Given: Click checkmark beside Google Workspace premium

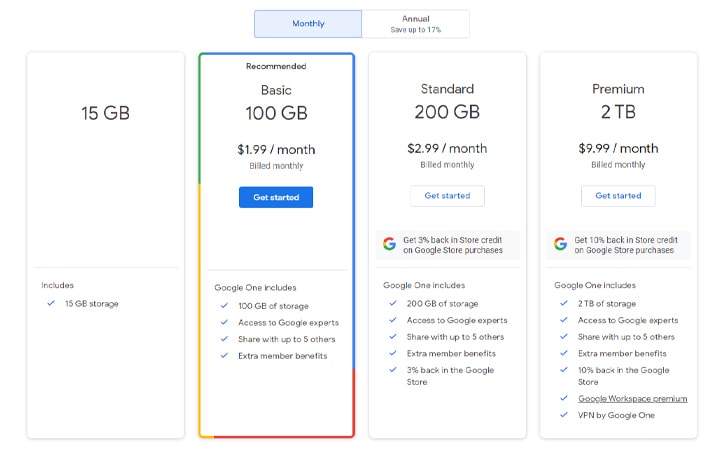Looking at the screenshot, I should click(x=564, y=398).
